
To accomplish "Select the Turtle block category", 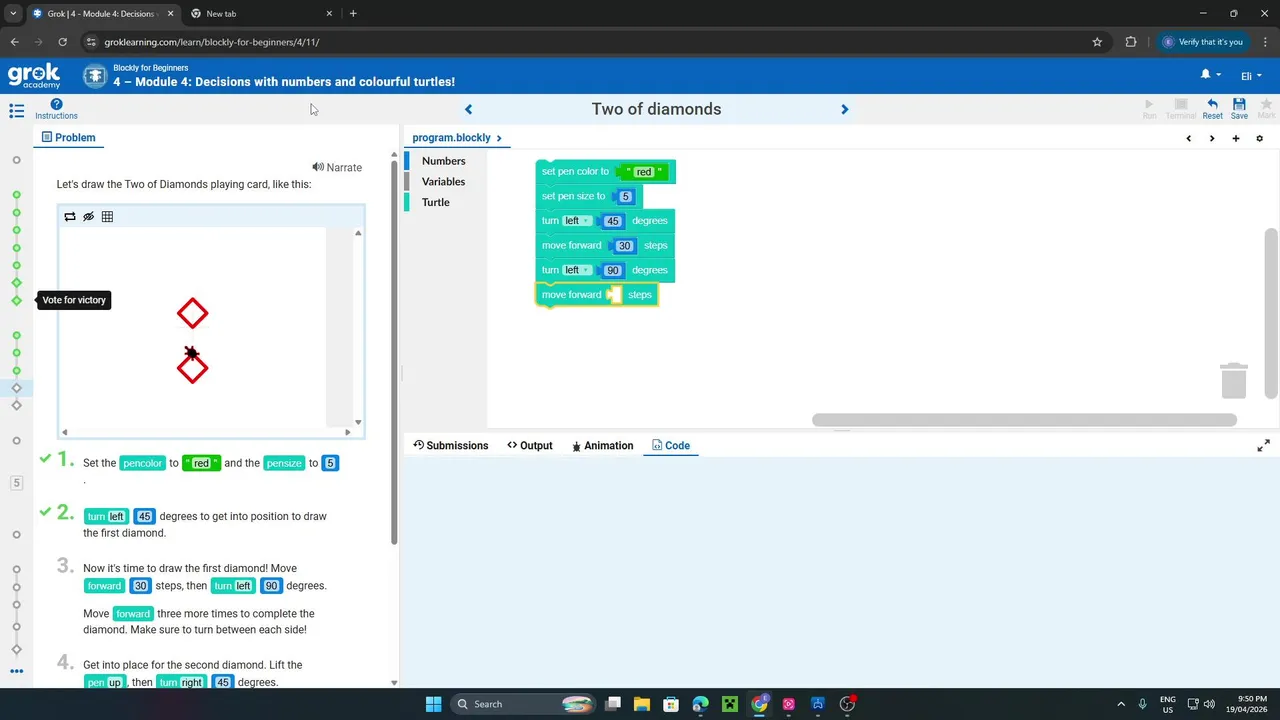I will 435,202.
